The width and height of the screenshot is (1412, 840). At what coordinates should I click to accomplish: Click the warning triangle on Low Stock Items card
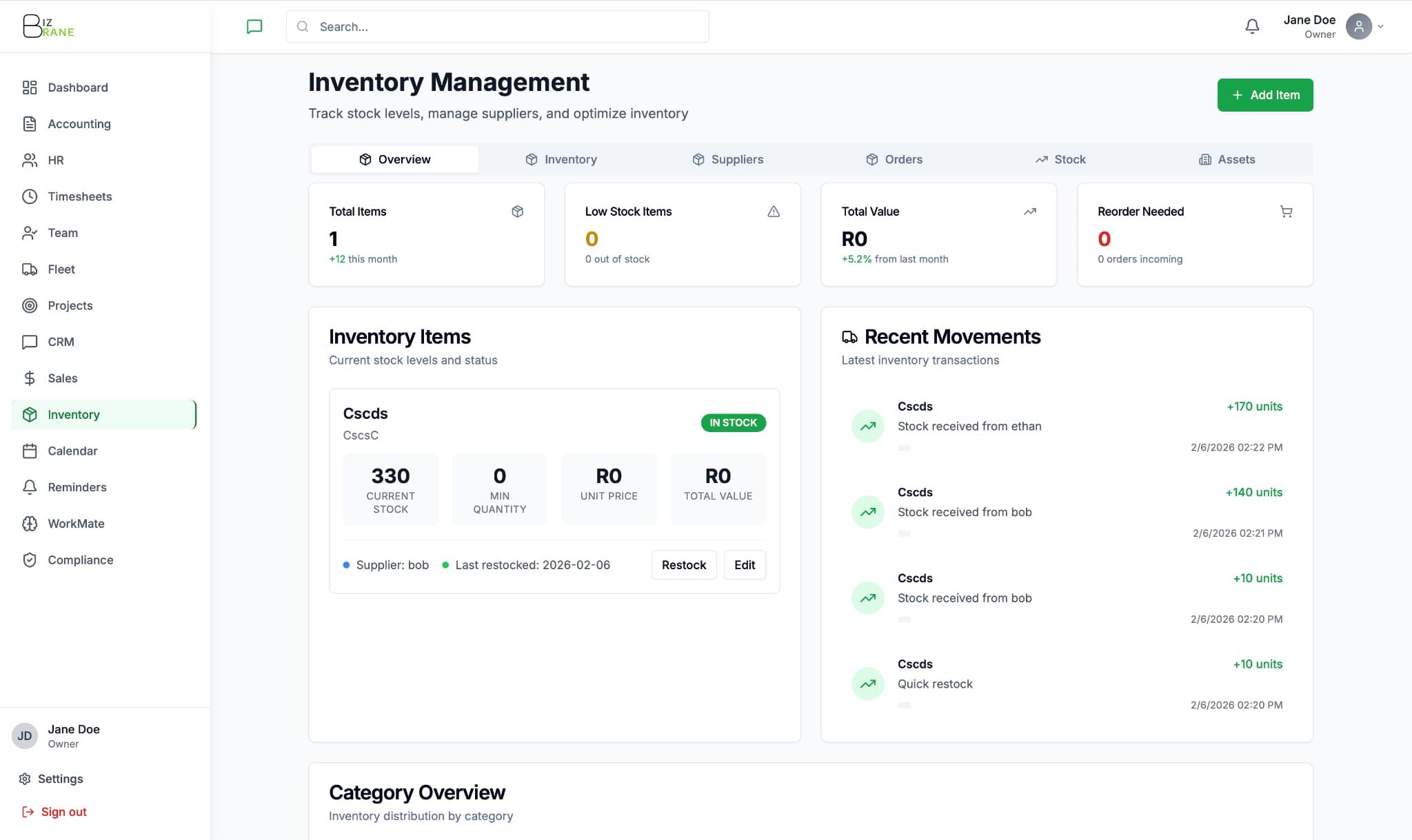point(774,212)
